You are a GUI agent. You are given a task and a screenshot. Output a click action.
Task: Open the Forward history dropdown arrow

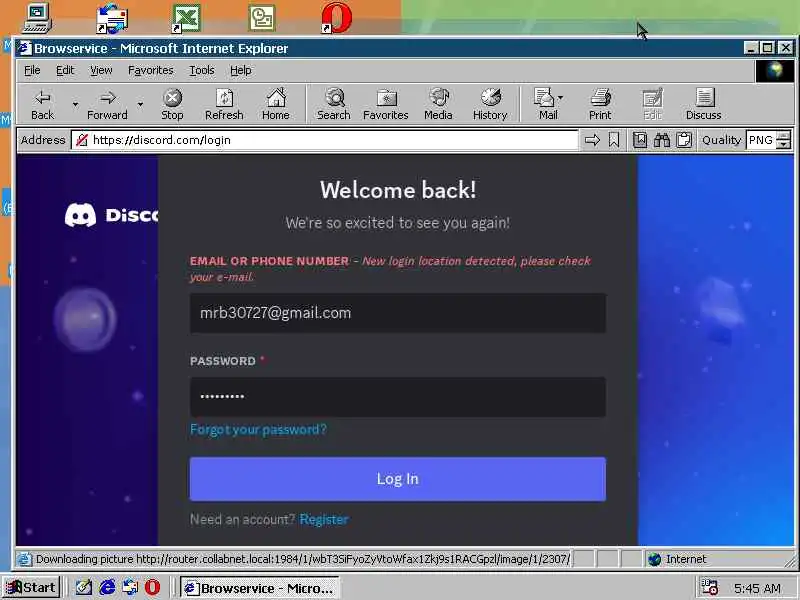pyautogui.click(x=140, y=105)
